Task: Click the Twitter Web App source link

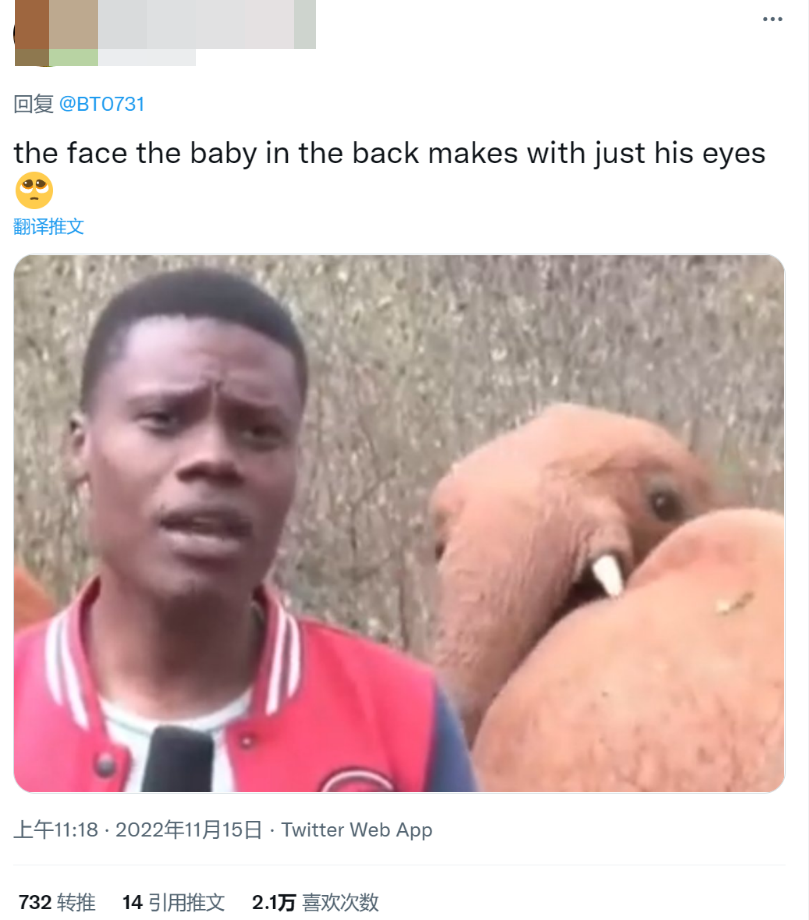Action: [357, 830]
